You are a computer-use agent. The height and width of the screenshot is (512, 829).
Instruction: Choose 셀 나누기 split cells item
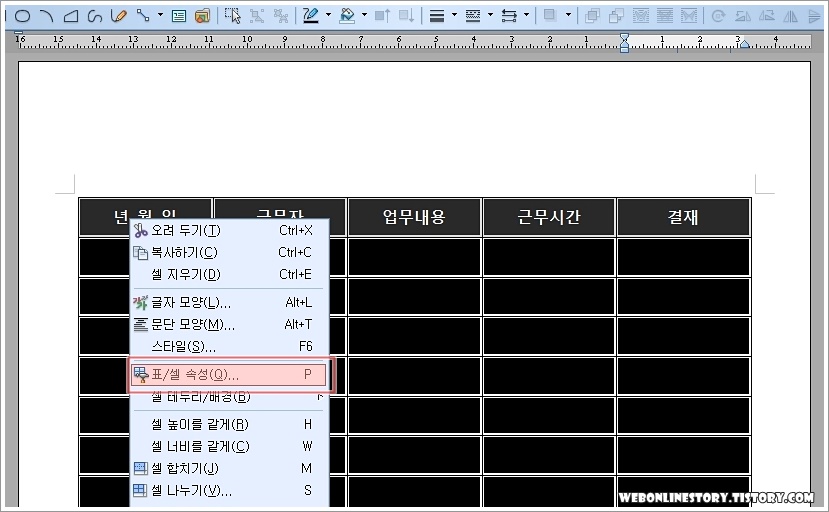pos(228,490)
